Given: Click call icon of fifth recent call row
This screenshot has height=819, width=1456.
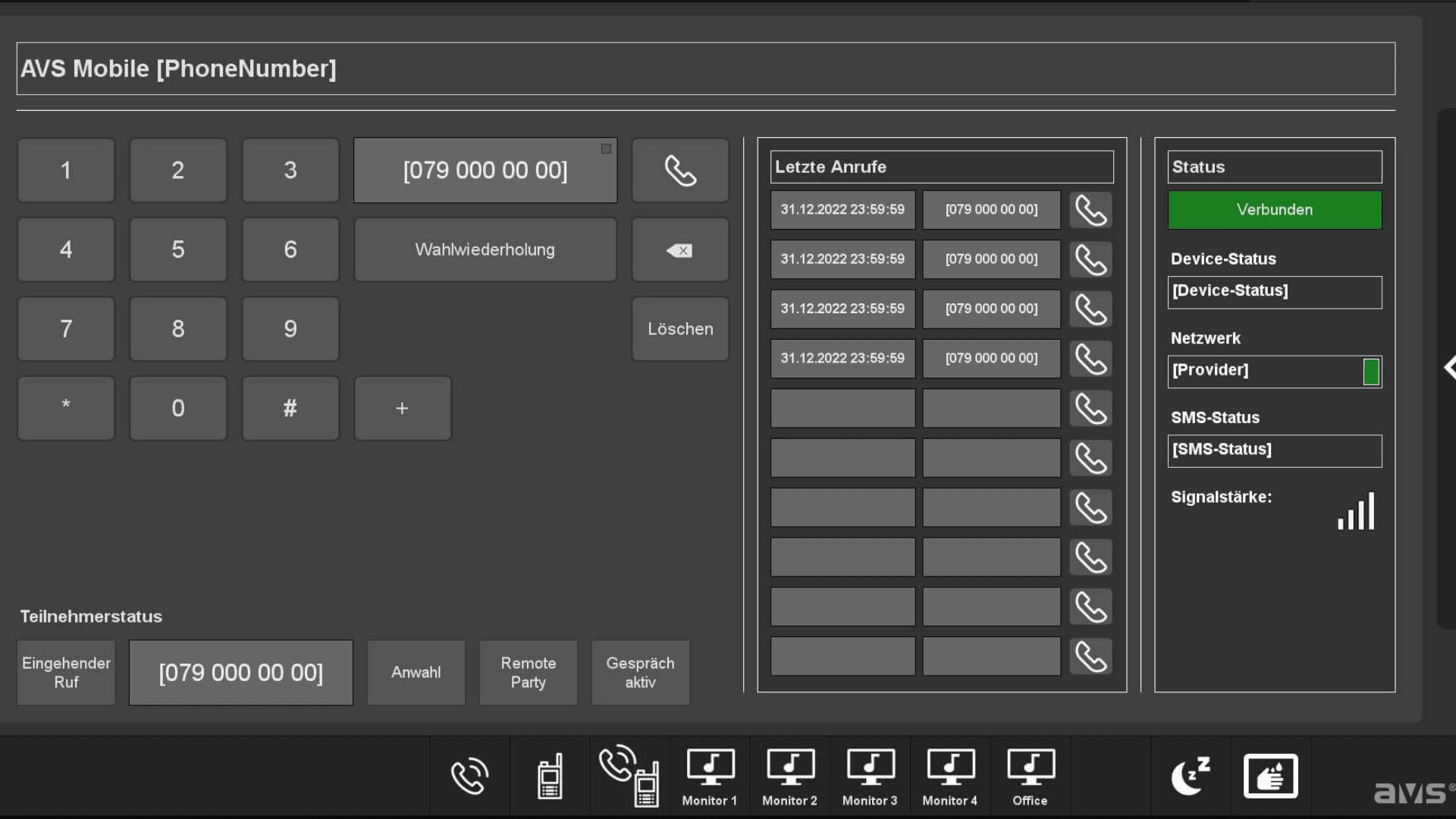Looking at the screenshot, I should point(1090,408).
